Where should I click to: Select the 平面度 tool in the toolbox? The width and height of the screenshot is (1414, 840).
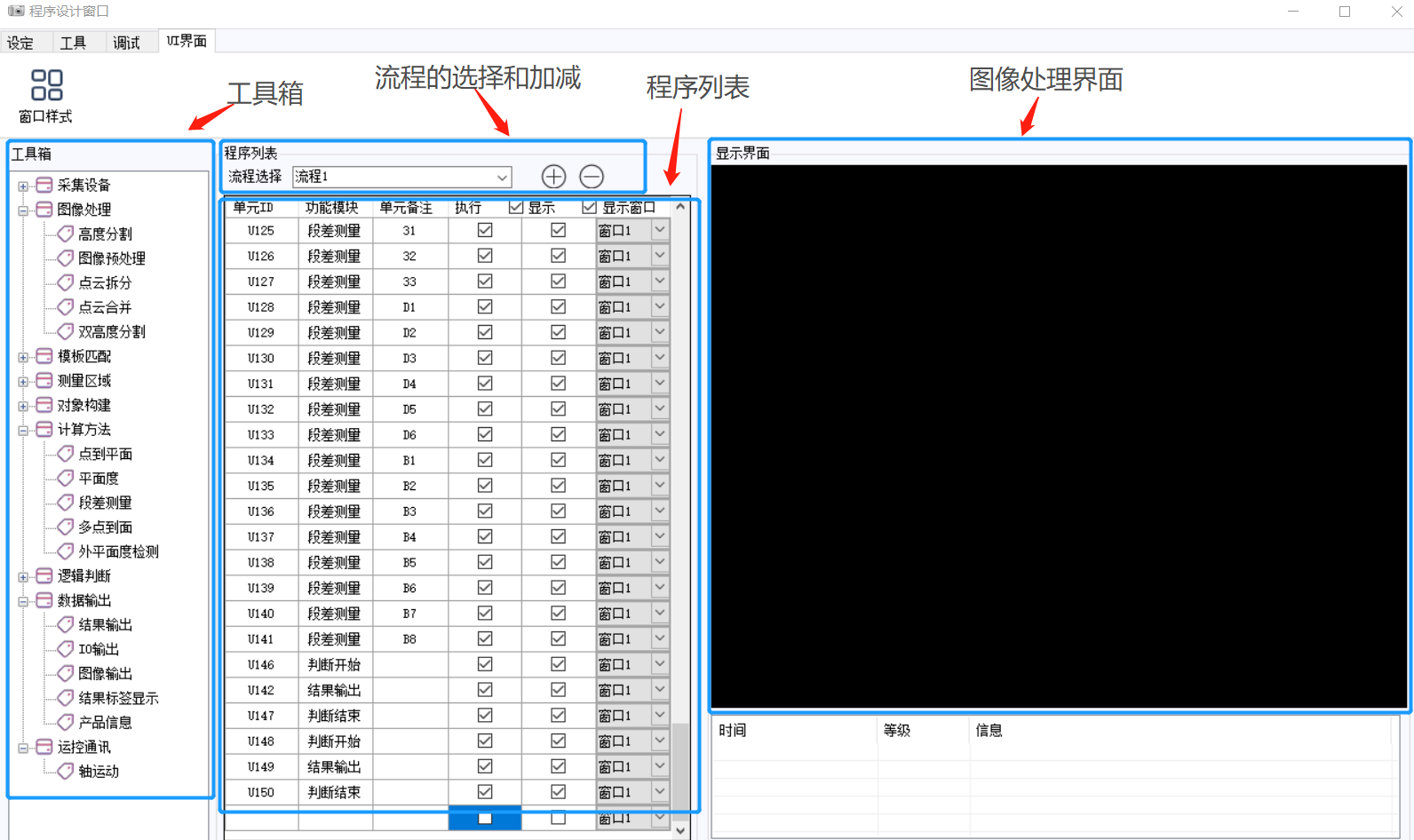pos(98,479)
